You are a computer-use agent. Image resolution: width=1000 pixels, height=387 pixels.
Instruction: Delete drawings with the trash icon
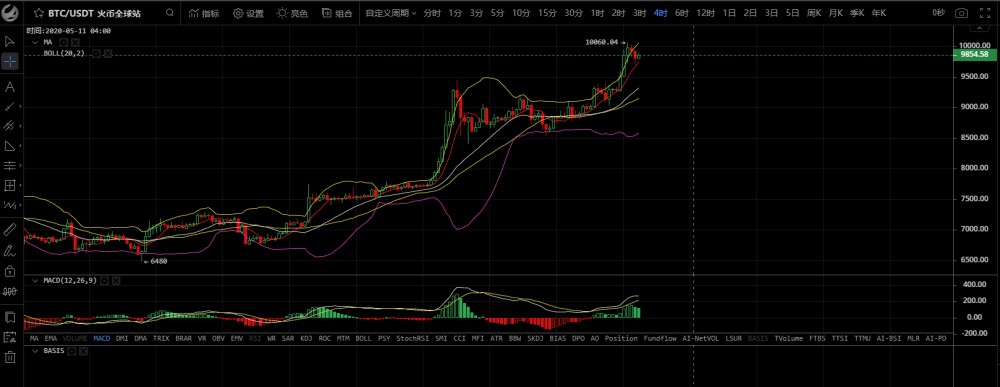(10, 357)
